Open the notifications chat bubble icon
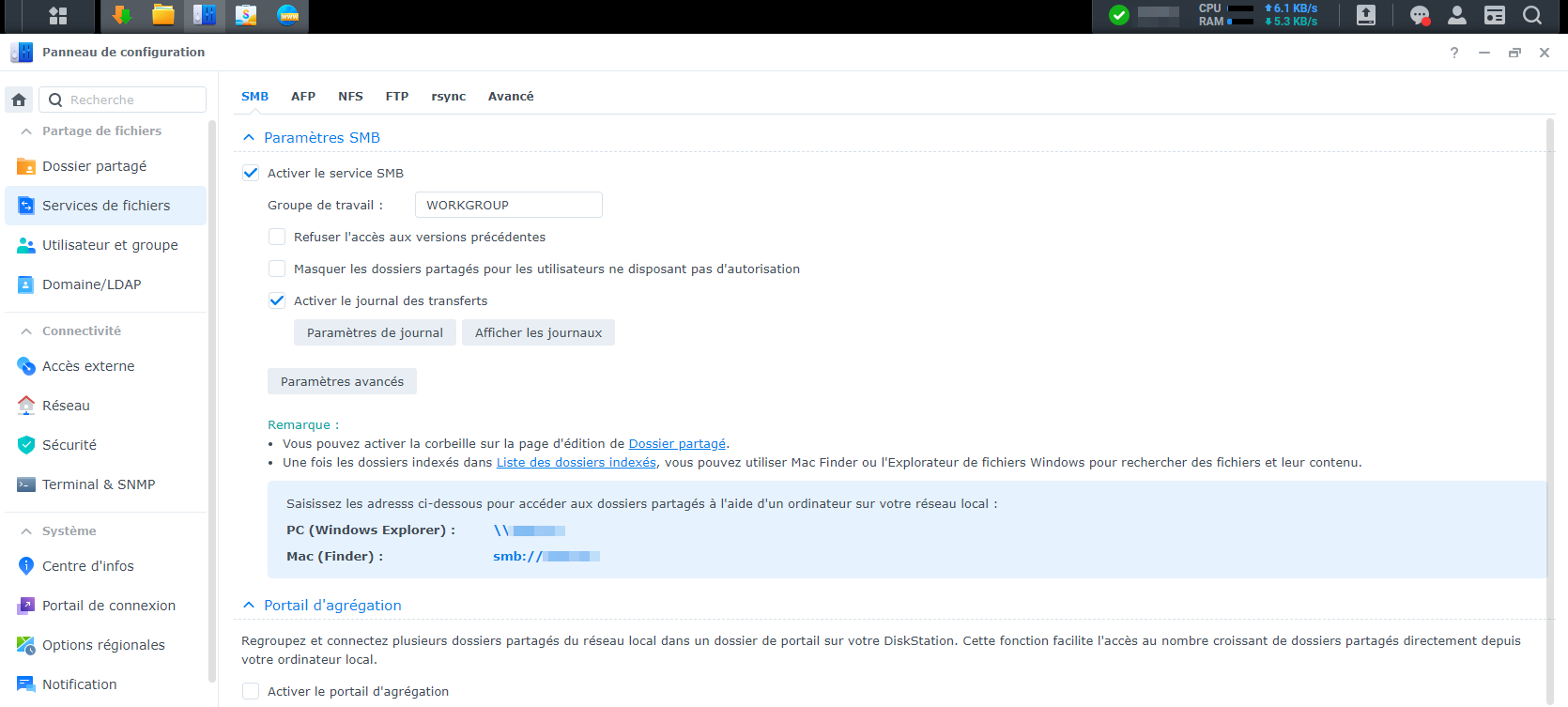The width and height of the screenshot is (1568, 707). point(1420,15)
